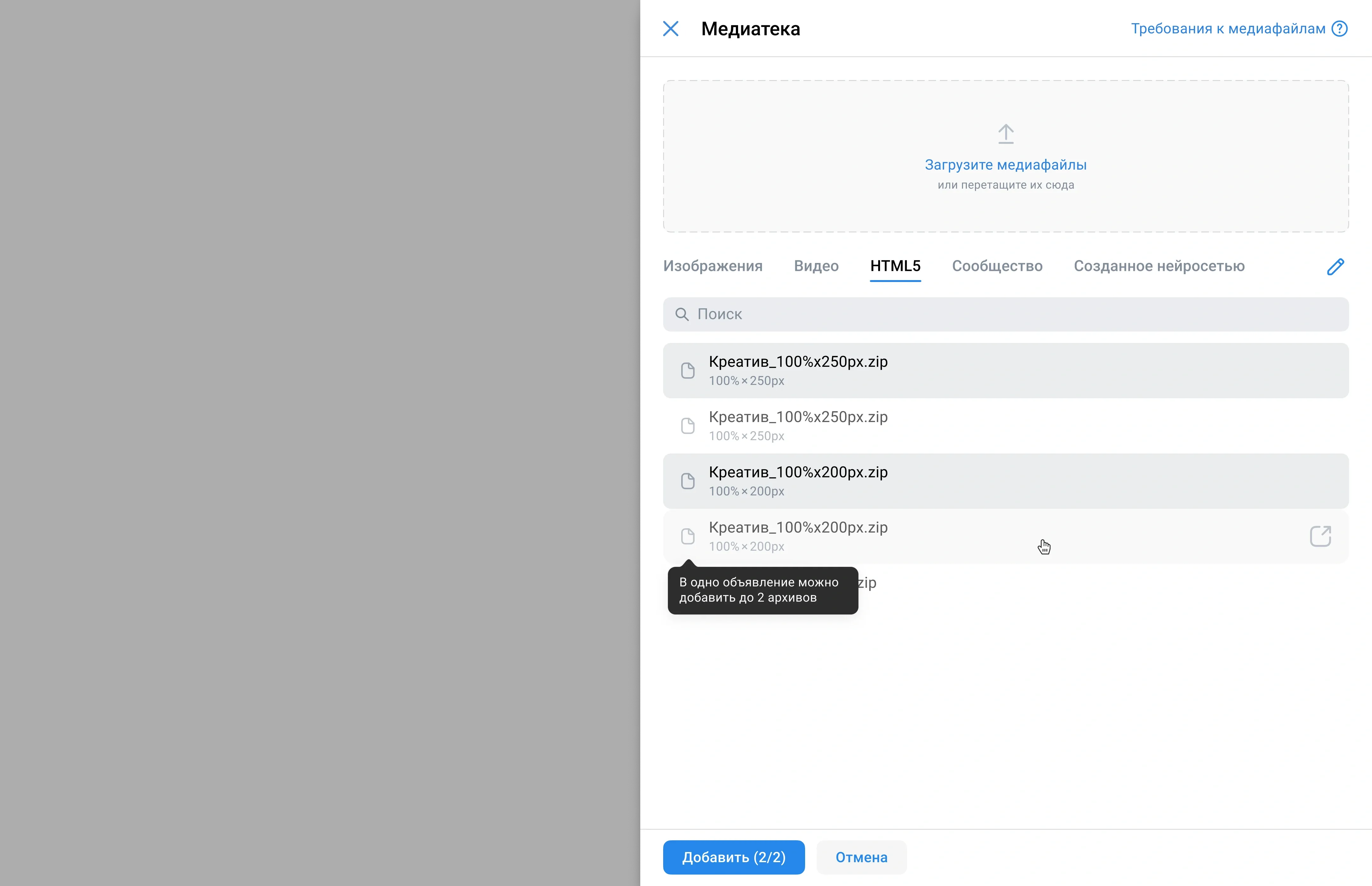This screenshot has height=886, width=1372.
Task: Open Требования к медиафайлам link
Action: click(x=1227, y=29)
